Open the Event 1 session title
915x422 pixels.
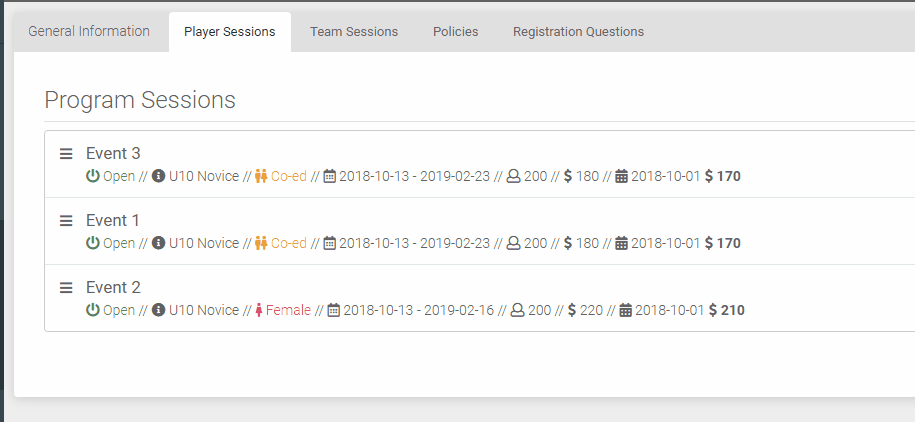113,220
